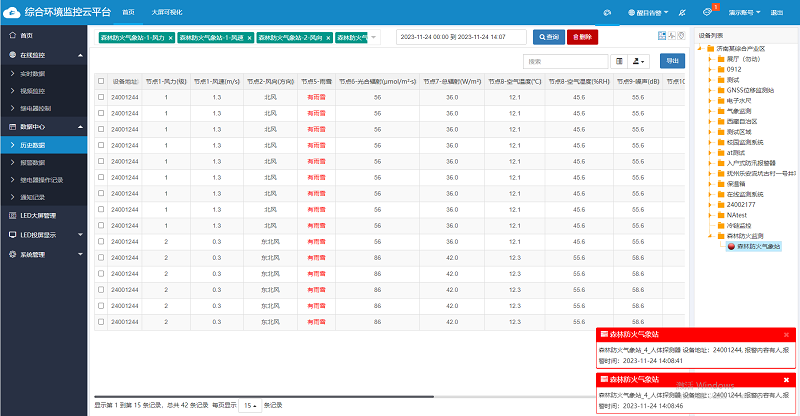Image resolution: width=800 pixels, height=416 pixels.
Task: Click the table 搜索 search box
Action: pyautogui.click(x=566, y=61)
